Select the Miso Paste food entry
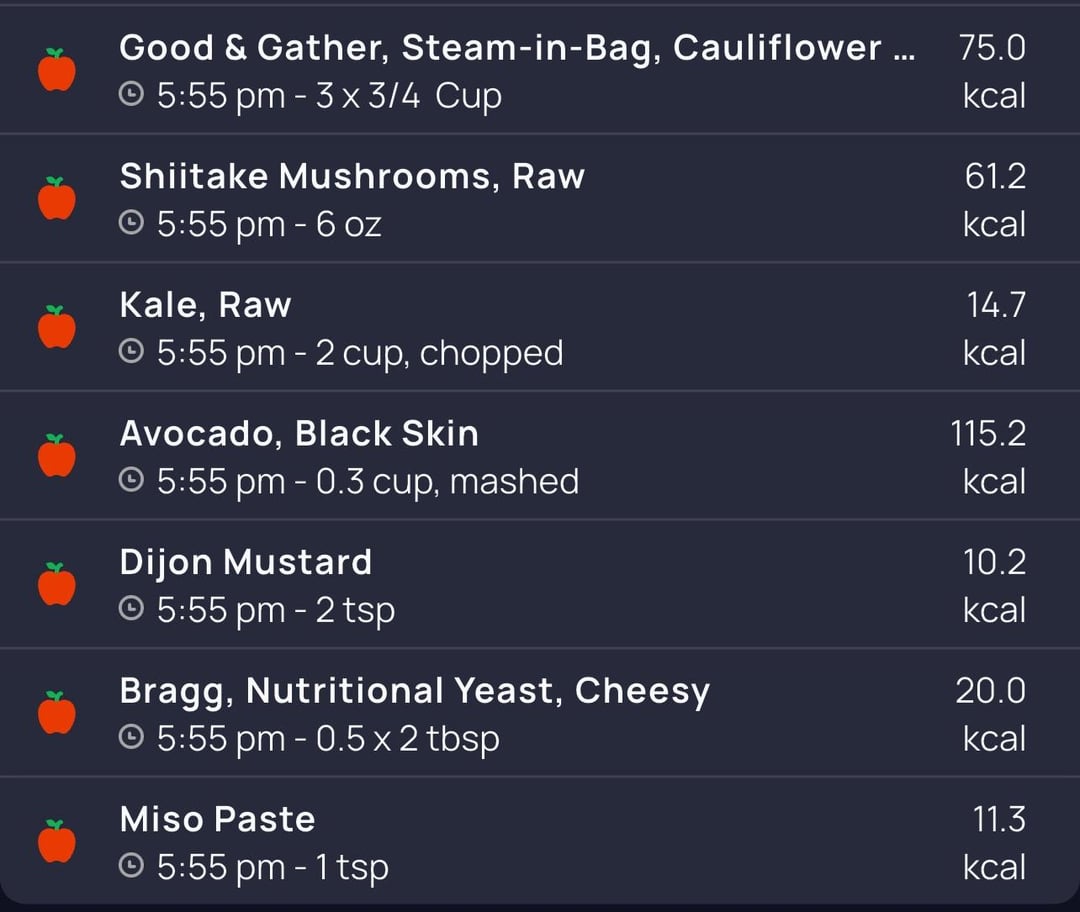Screen dimensions: 1080x912 pos(217,819)
